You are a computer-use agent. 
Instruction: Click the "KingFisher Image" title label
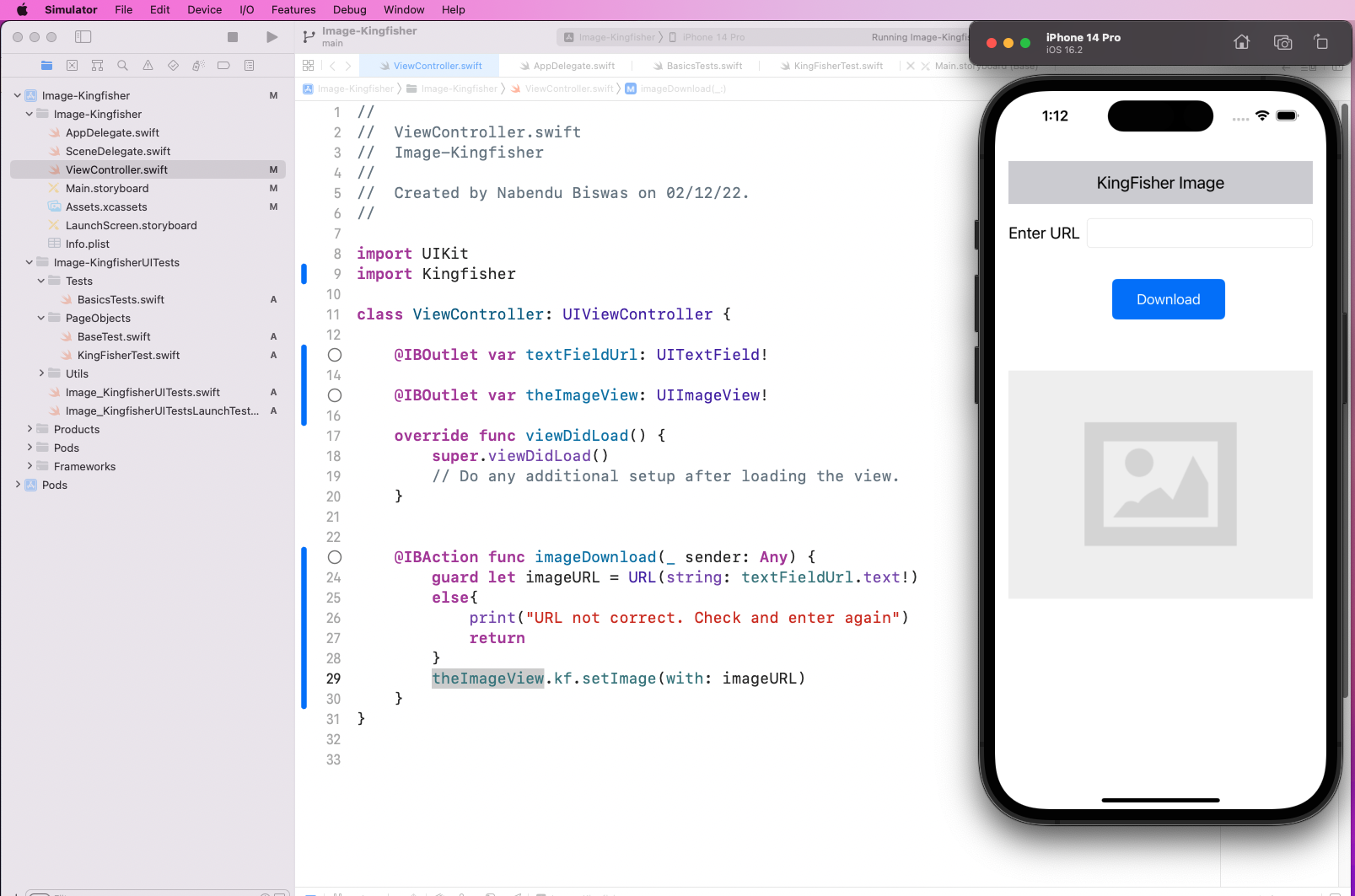[1160, 183]
